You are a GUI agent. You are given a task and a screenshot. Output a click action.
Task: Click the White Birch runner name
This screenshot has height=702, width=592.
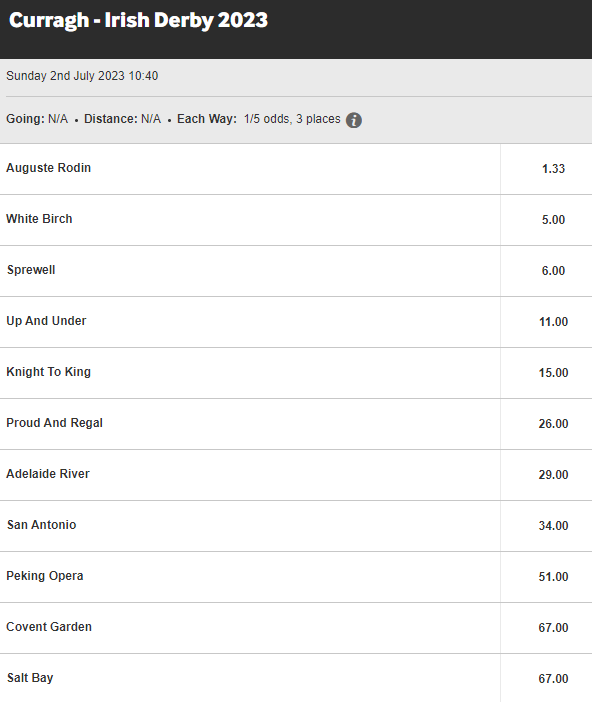pyautogui.click(x=39, y=219)
